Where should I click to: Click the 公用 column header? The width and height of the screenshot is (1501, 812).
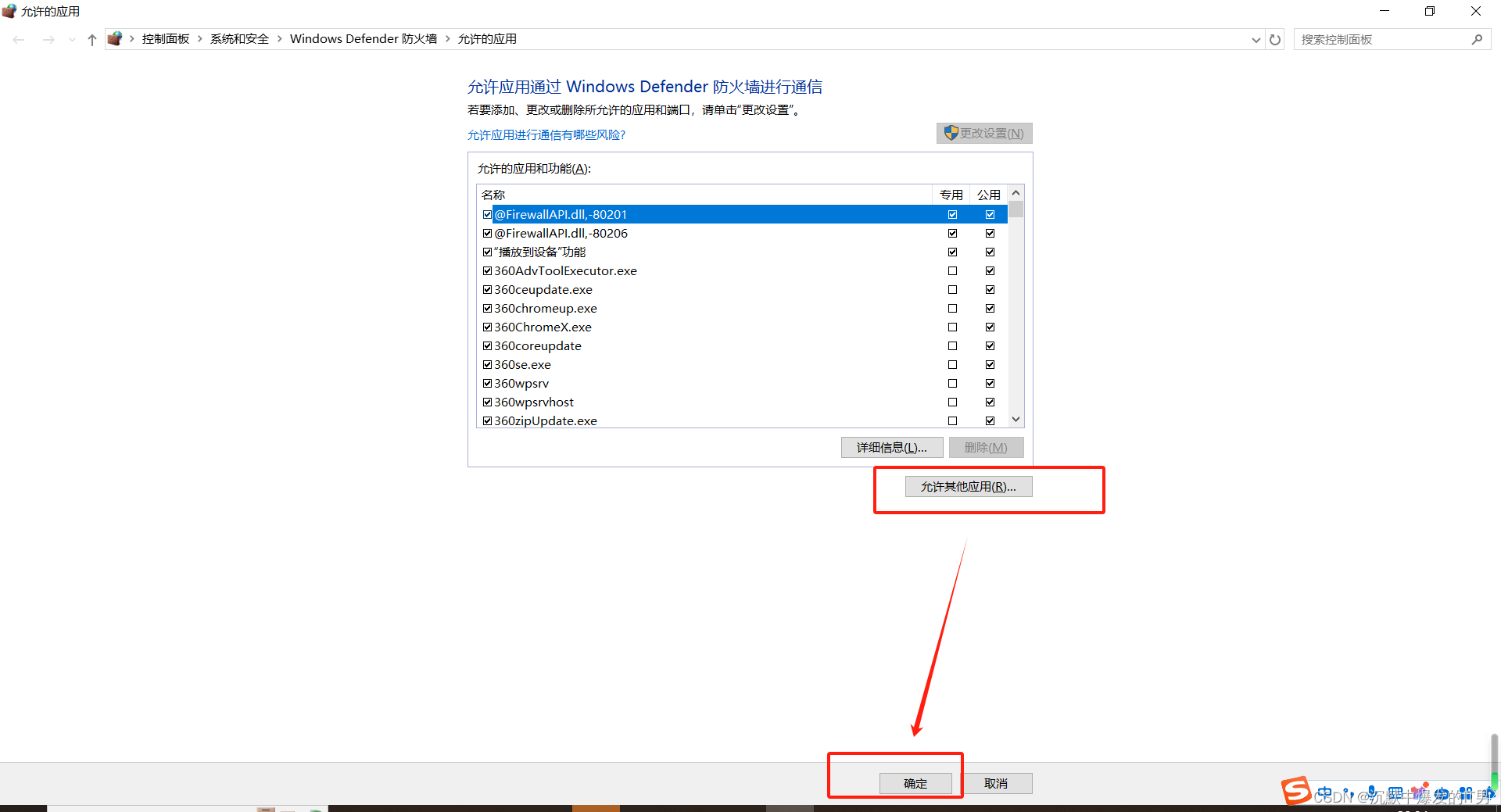click(989, 195)
